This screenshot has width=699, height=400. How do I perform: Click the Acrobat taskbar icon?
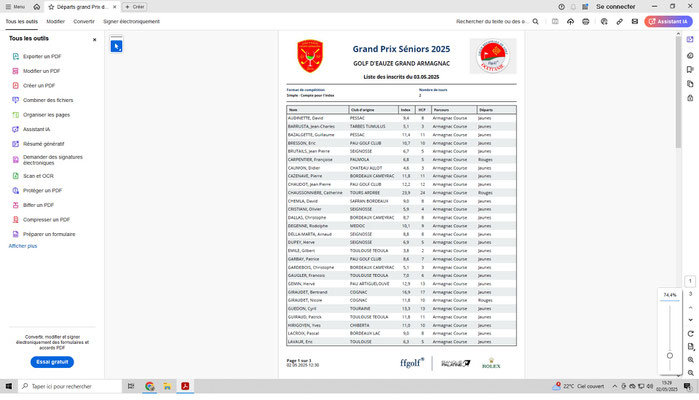(185, 386)
